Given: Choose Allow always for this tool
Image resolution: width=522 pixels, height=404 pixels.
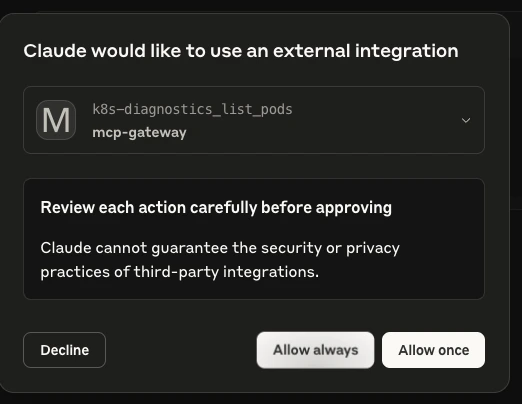Looking at the screenshot, I should [x=315, y=350].
